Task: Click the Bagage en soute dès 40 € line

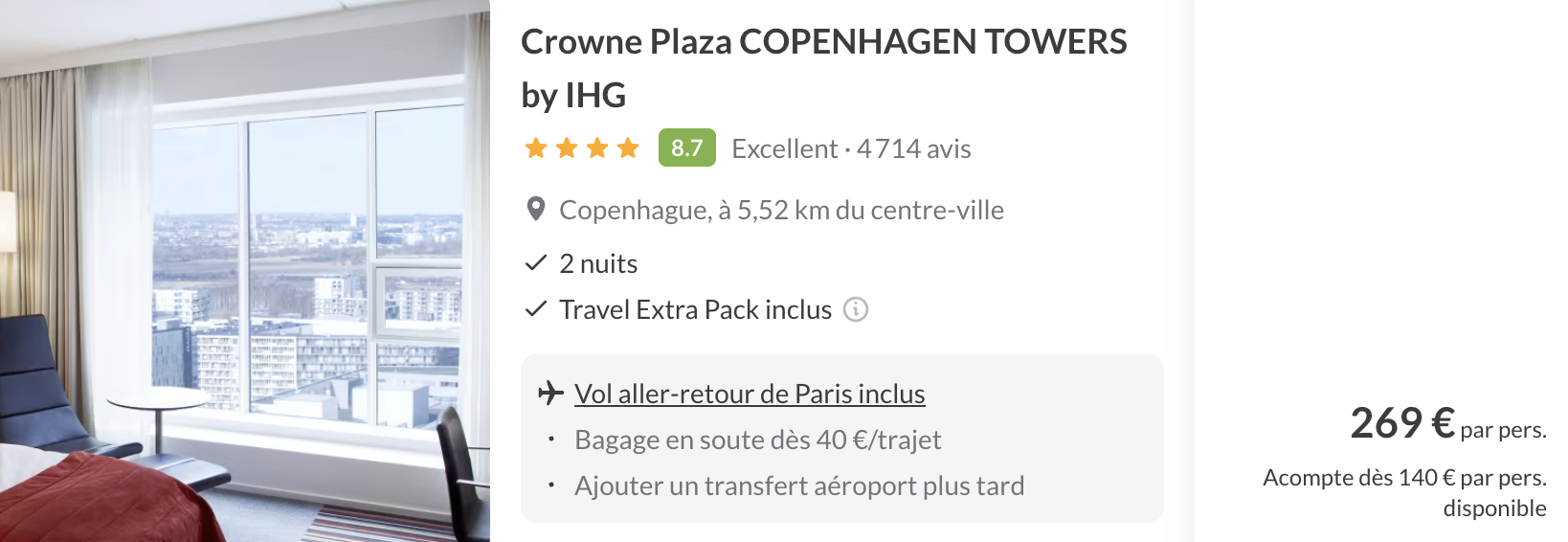Action: tap(757, 440)
